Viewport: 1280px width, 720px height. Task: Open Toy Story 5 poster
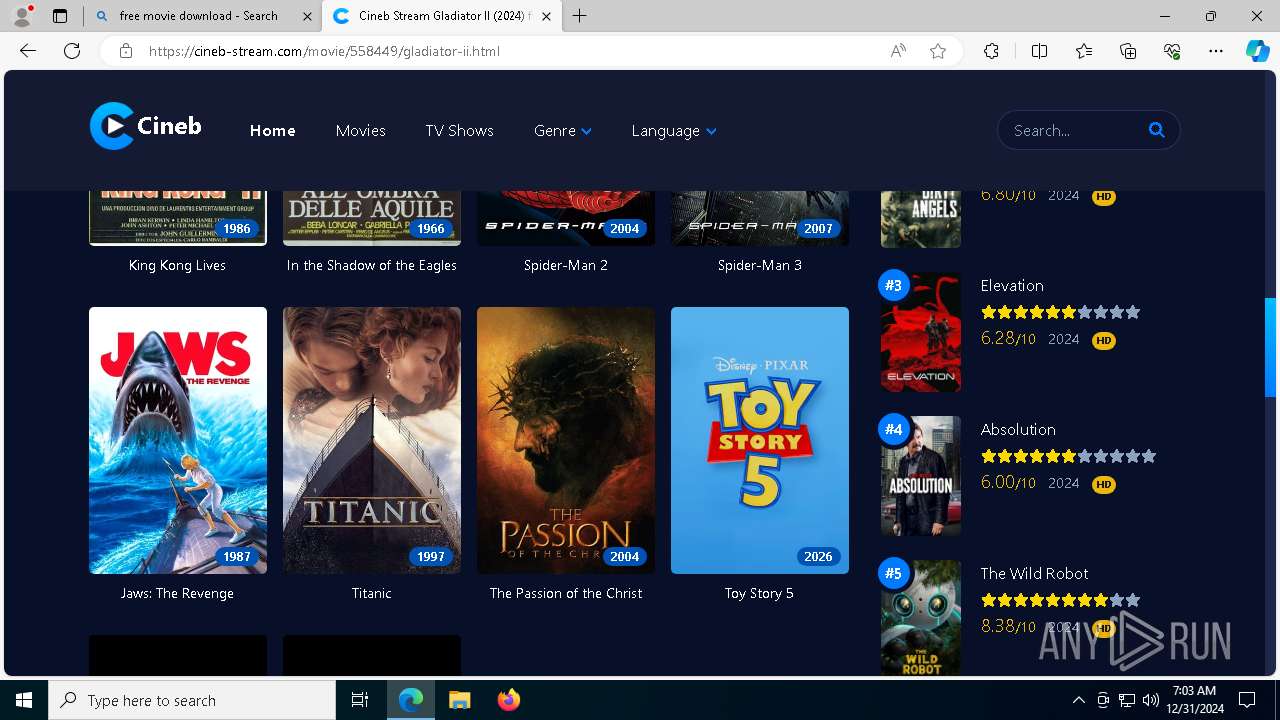click(x=760, y=440)
